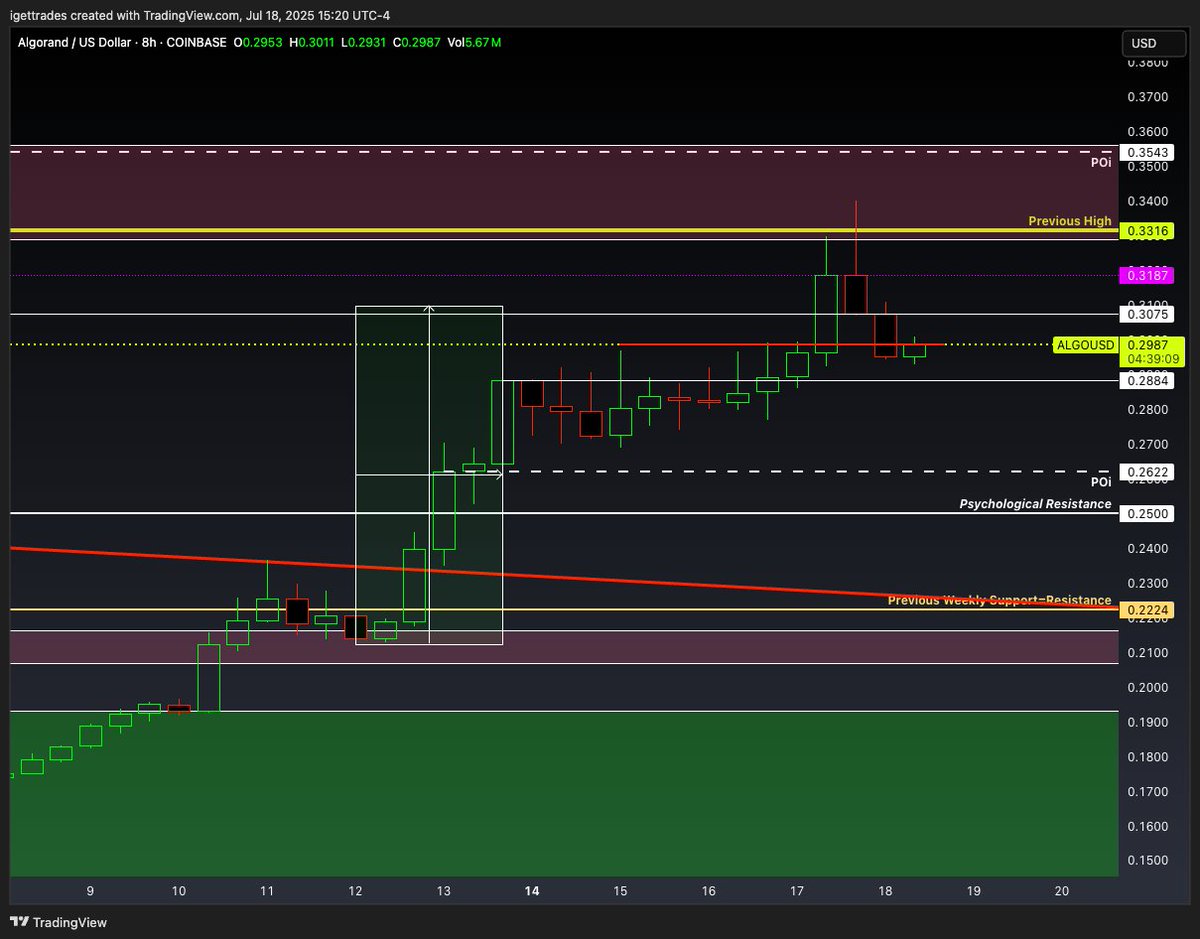The height and width of the screenshot is (939, 1200).
Task: Click the date label 13 on time axis
Action: [x=443, y=891]
